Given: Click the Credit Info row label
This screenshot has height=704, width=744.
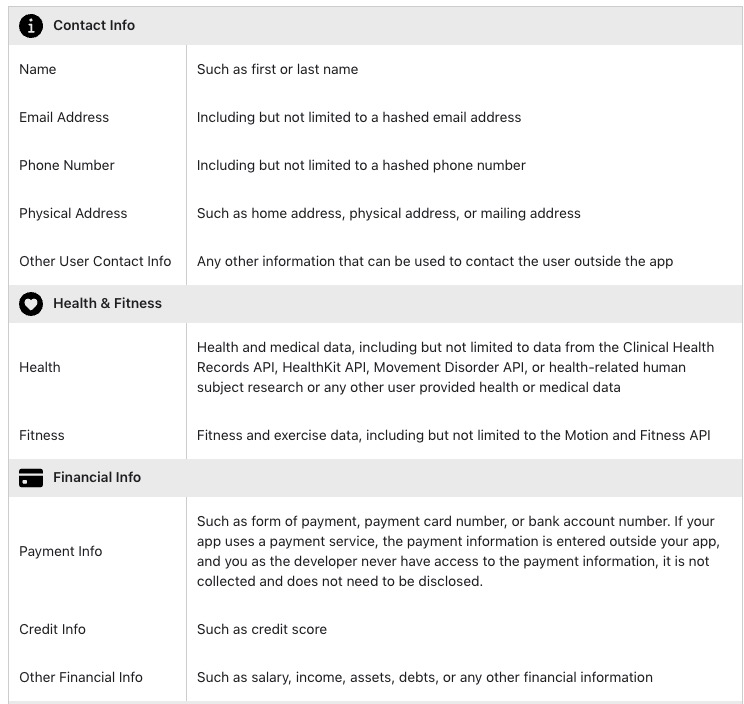Looking at the screenshot, I should tap(53, 629).
